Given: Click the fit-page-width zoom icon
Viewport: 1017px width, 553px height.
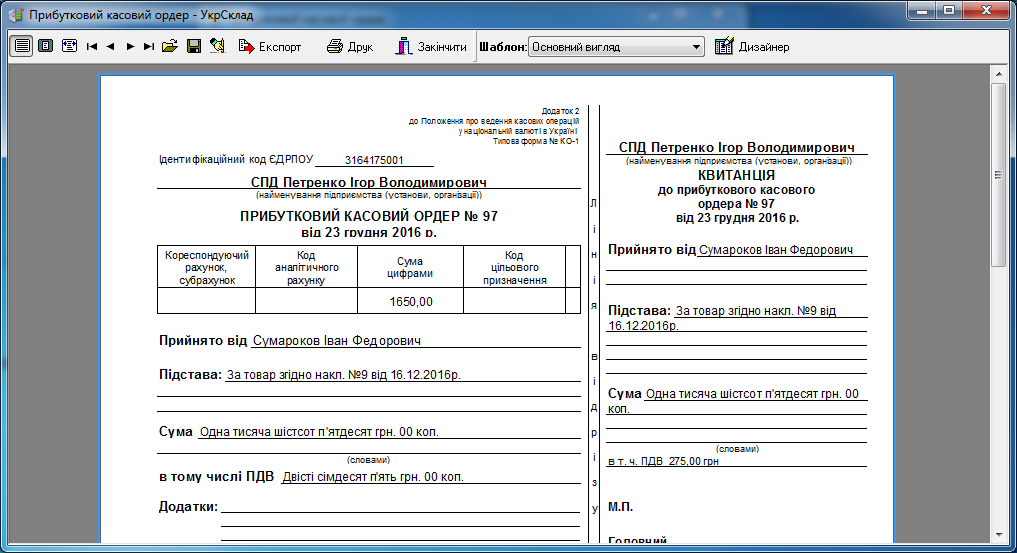Looking at the screenshot, I should (x=69, y=46).
